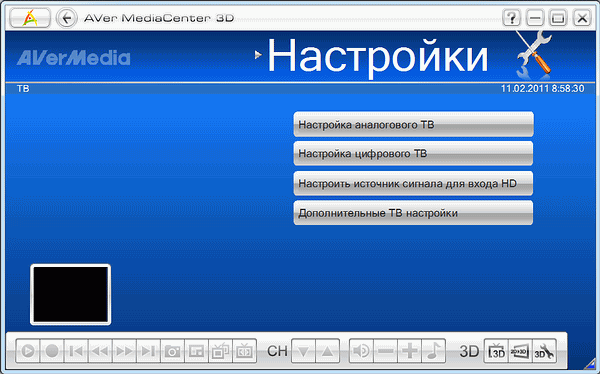600x374 pixels.
Task: Open 3D settings with the wrench icon
Action: [544, 351]
